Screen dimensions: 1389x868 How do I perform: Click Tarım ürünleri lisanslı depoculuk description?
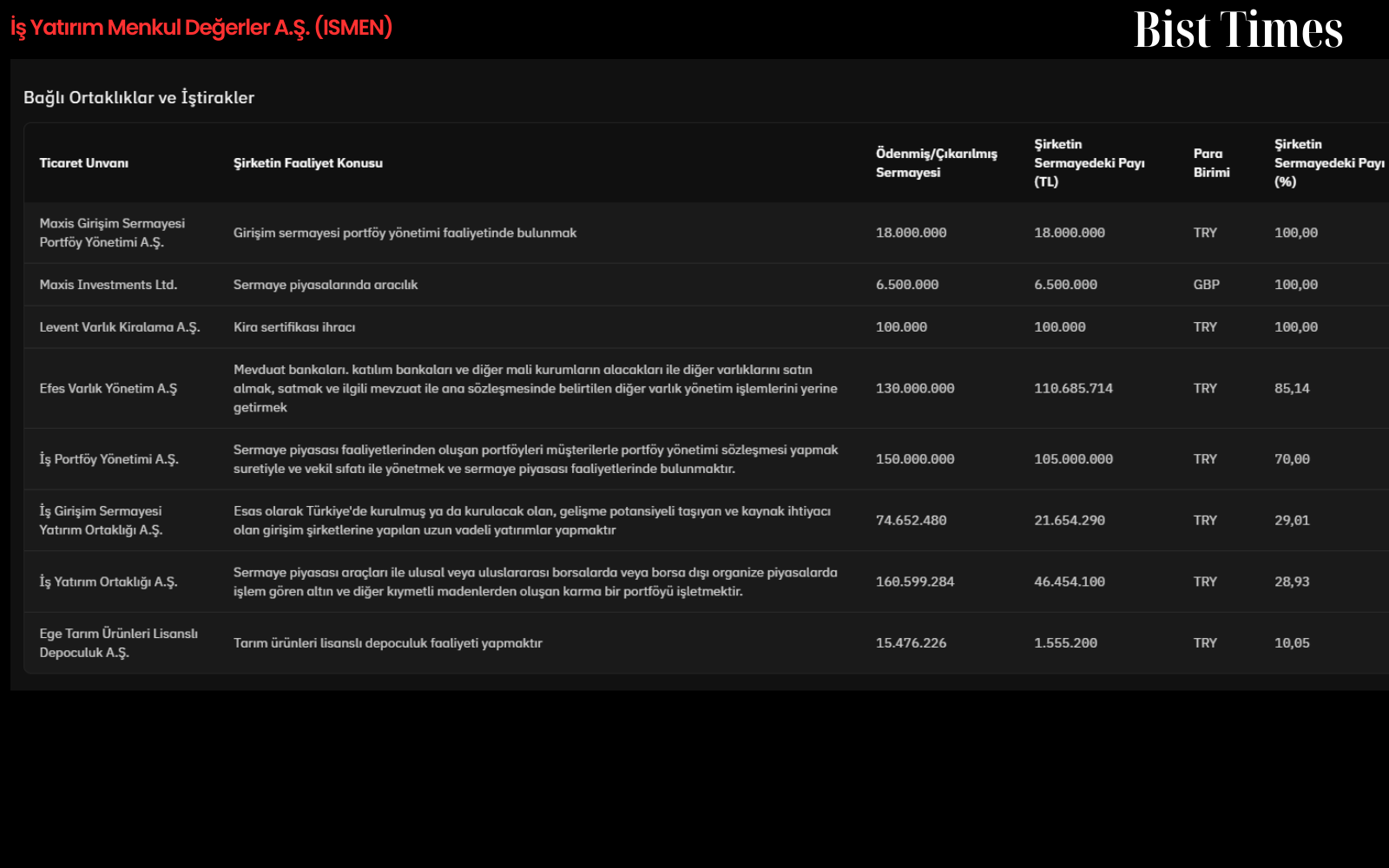[x=388, y=643]
